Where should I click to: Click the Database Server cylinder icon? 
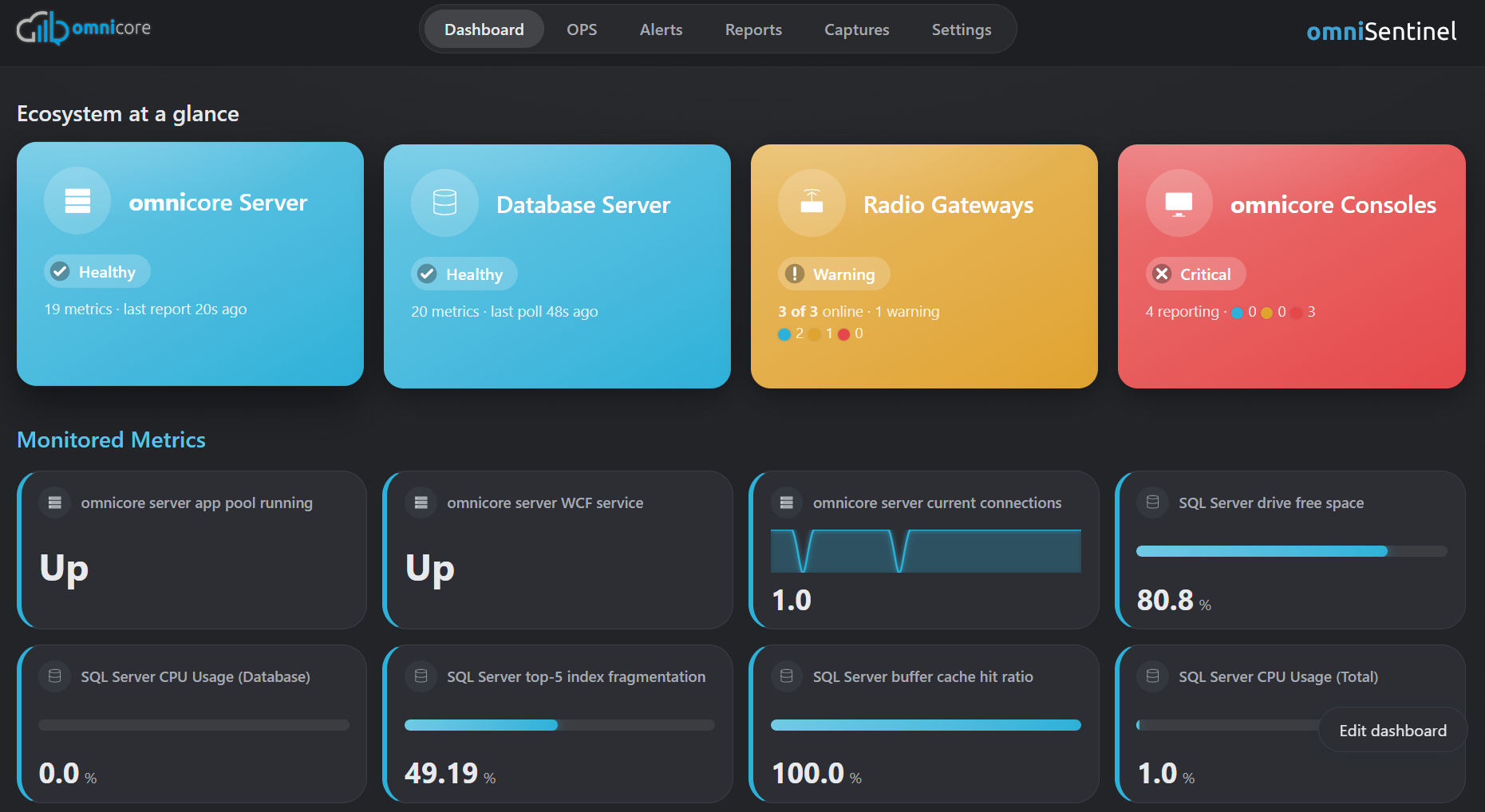click(x=444, y=203)
